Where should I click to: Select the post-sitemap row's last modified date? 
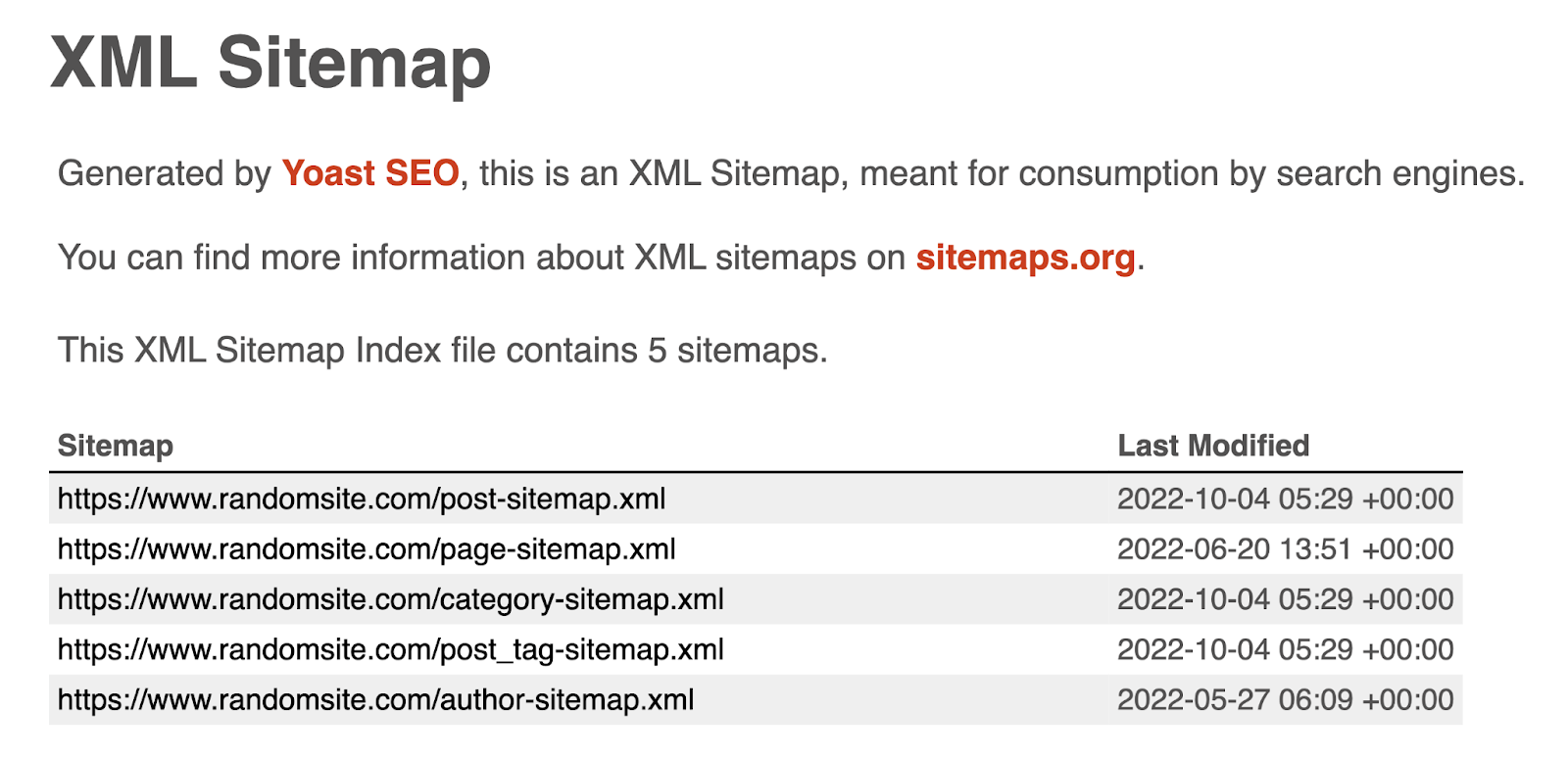coord(1285,499)
